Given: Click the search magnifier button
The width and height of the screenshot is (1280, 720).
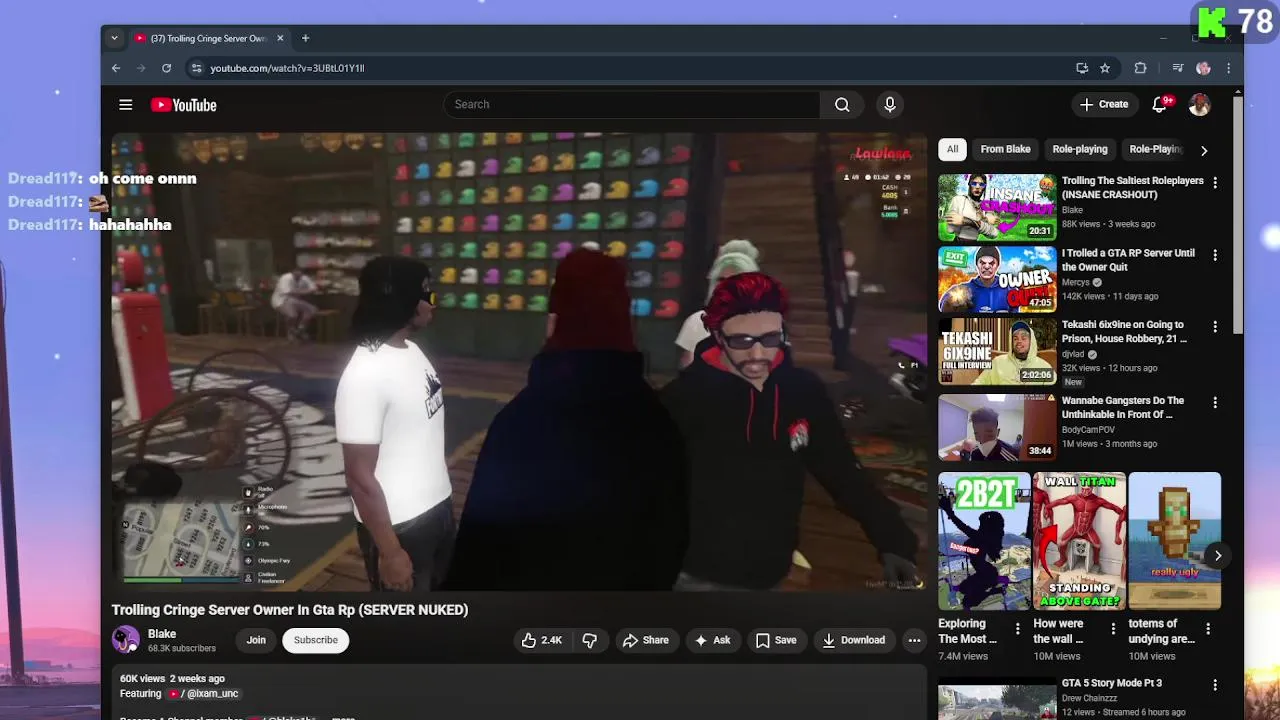Looking at the screenshot, I should tap(842, 104).
